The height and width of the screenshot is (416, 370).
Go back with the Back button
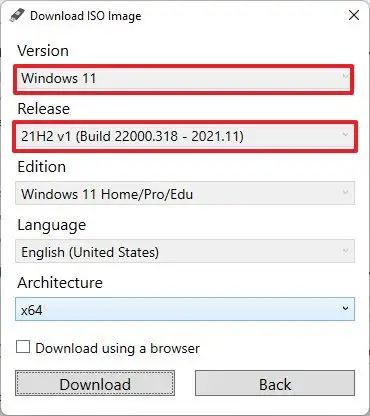(x=275, y=383)
